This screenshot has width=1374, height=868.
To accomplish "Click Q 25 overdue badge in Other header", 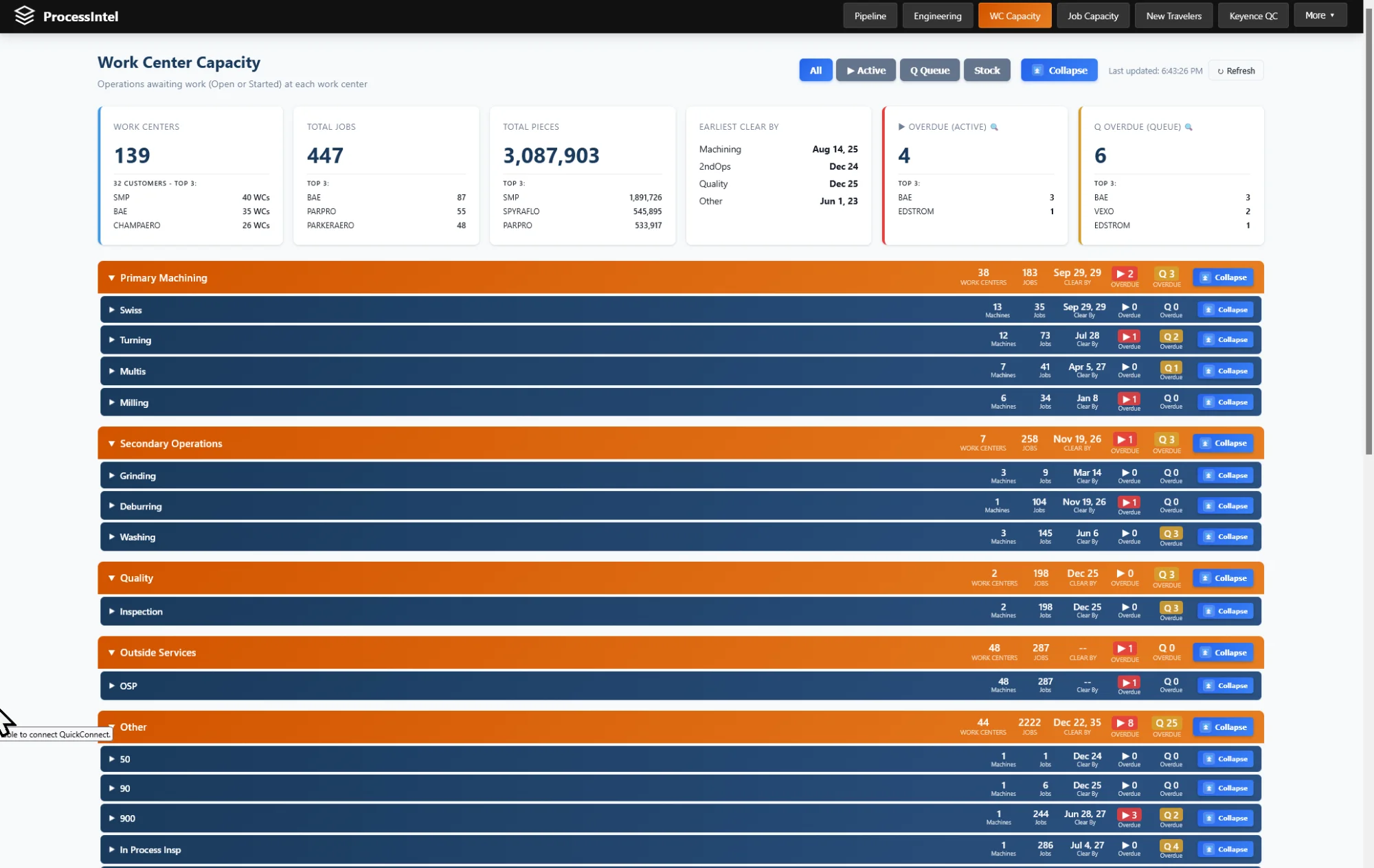I will pos(1167,723).
